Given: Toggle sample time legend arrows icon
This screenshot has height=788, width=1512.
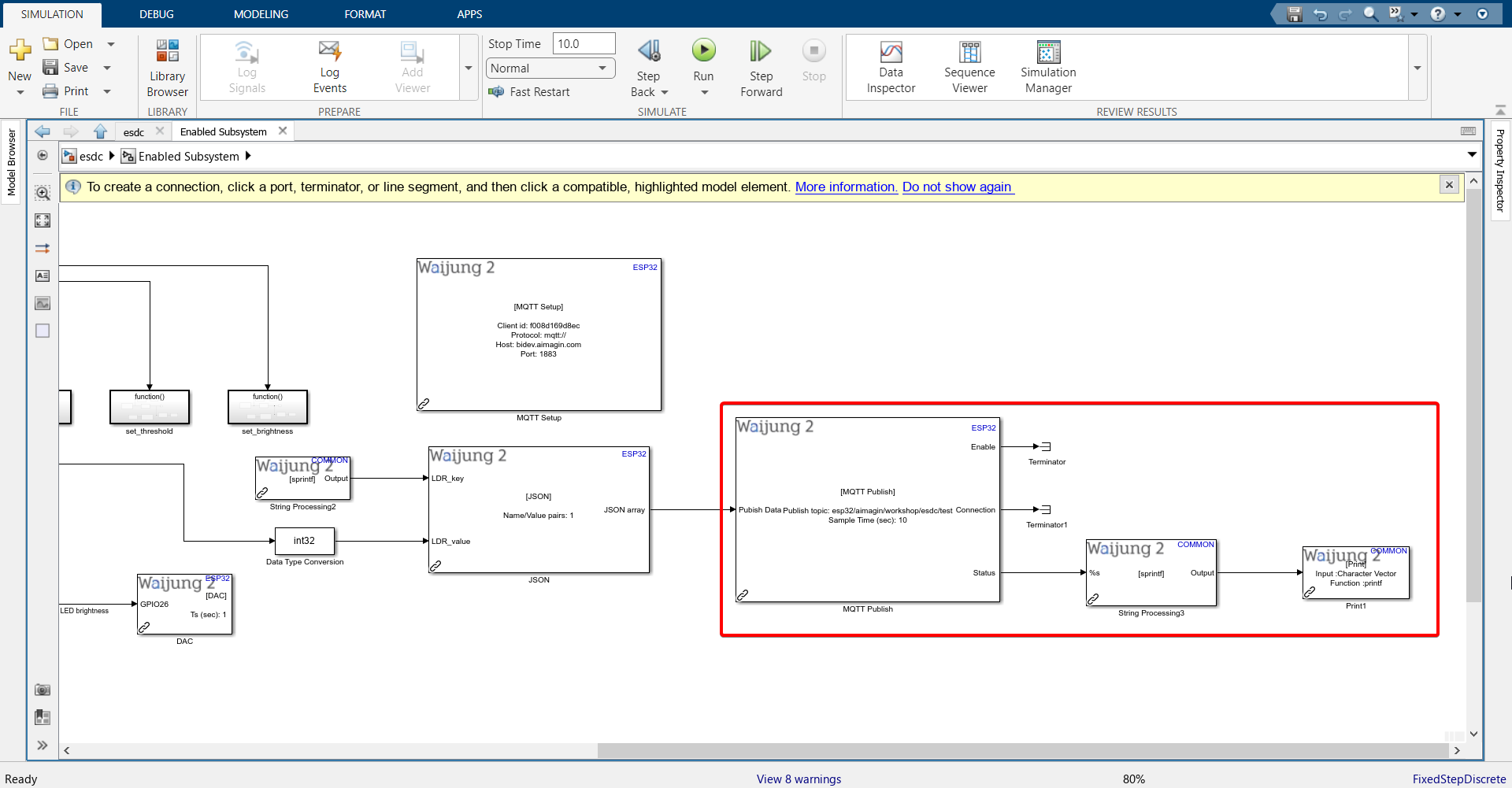Looking at the screenshot, I should 43,248.
